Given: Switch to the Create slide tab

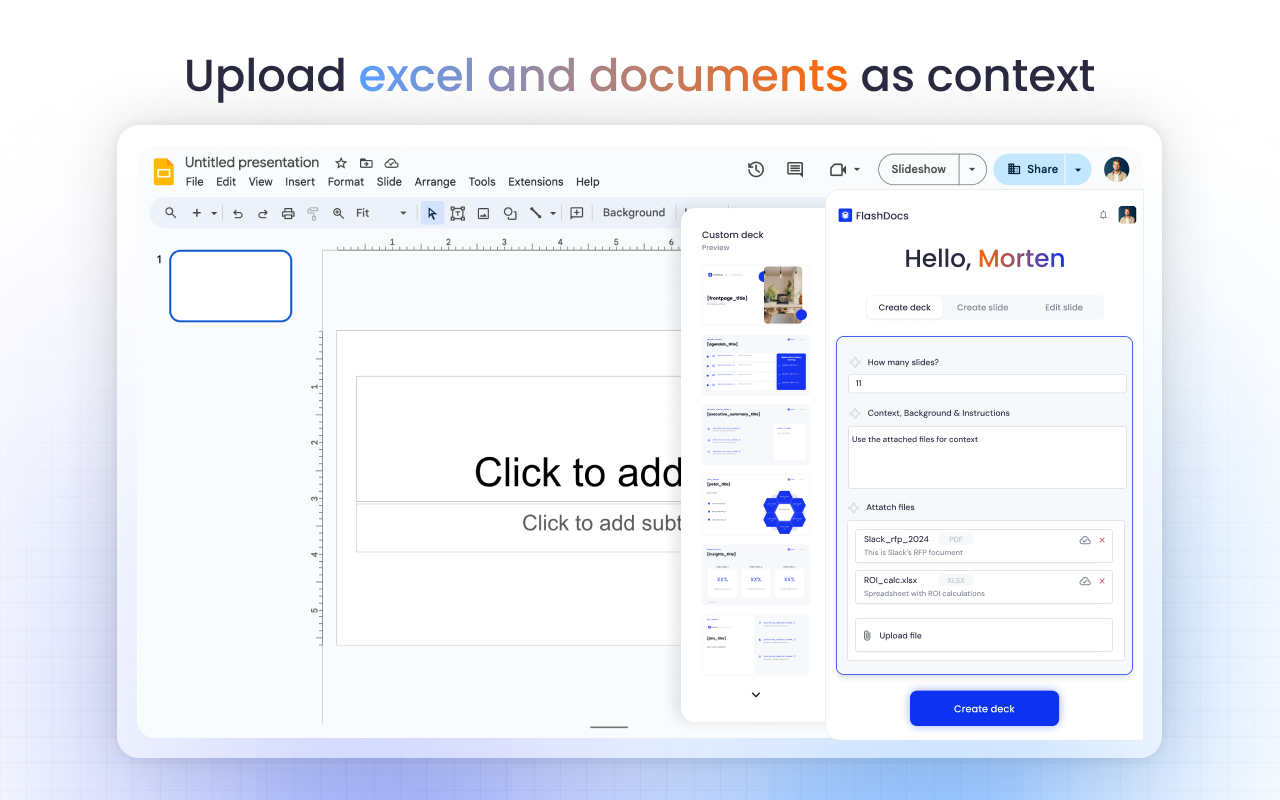Looking at the screenshot, I should tap(982, 307).
